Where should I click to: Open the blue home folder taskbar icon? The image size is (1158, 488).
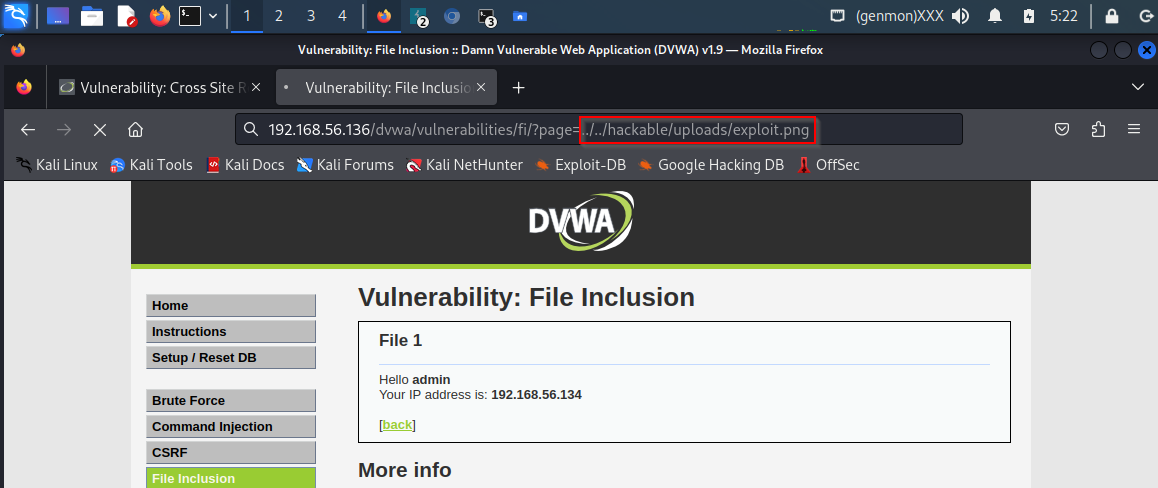(x=520, y=16)
